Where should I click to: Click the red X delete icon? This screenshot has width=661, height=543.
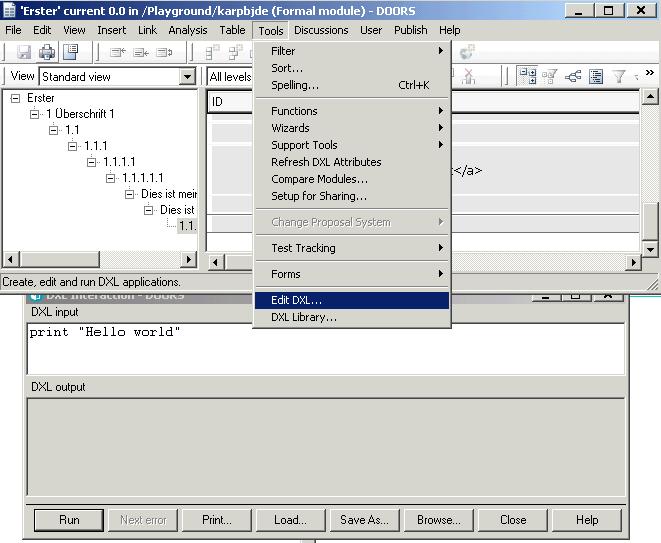click(x=468, y=76)
